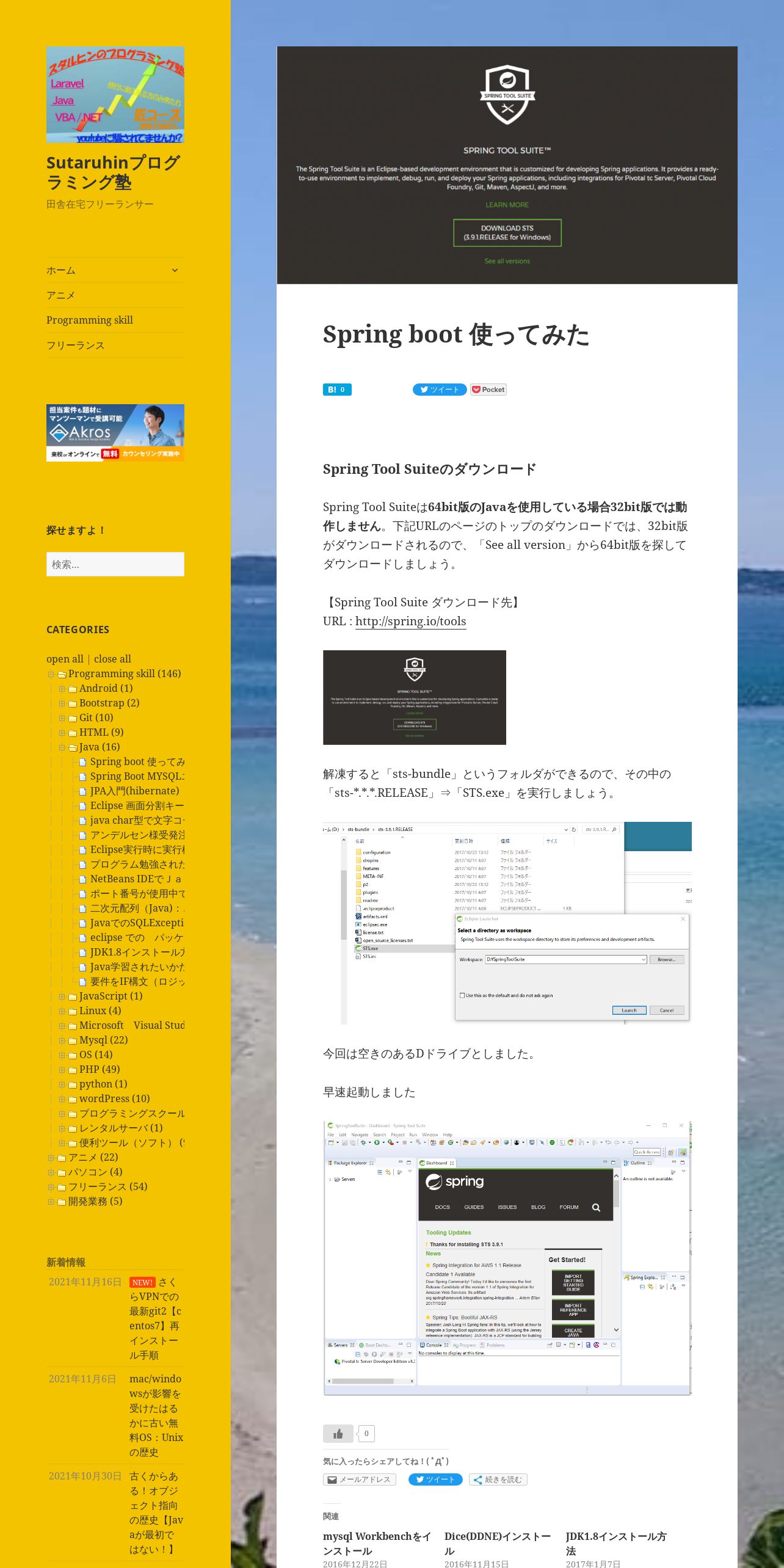This screenshot has width=784, height=1568.
Task: Open the NetBeans IDE post link
Action: click(x=137, y=879)
